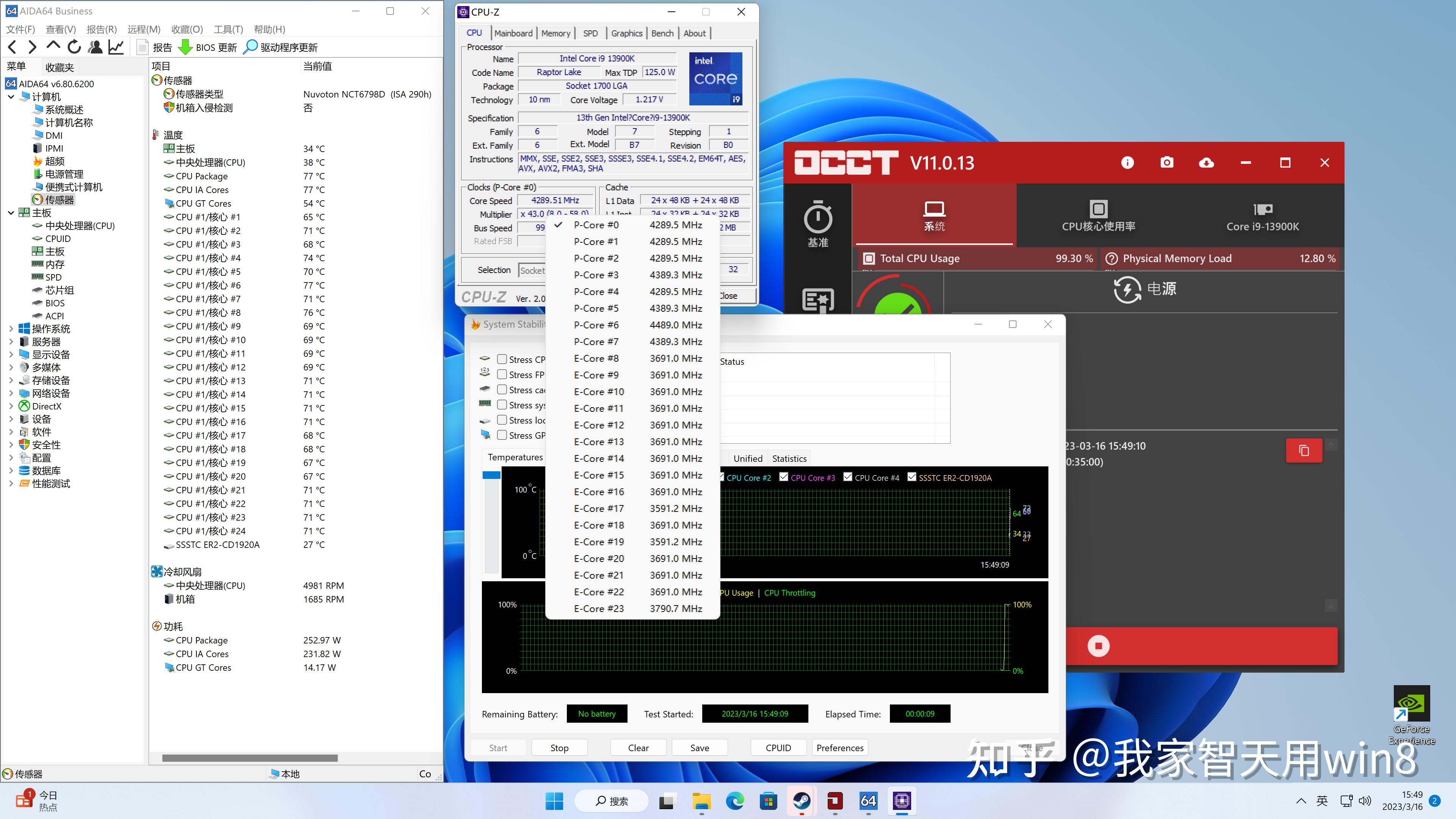The image size is (1456, 819).
Task: Click the OCCT screenshot camera icon
Action: coord(1167,163)
